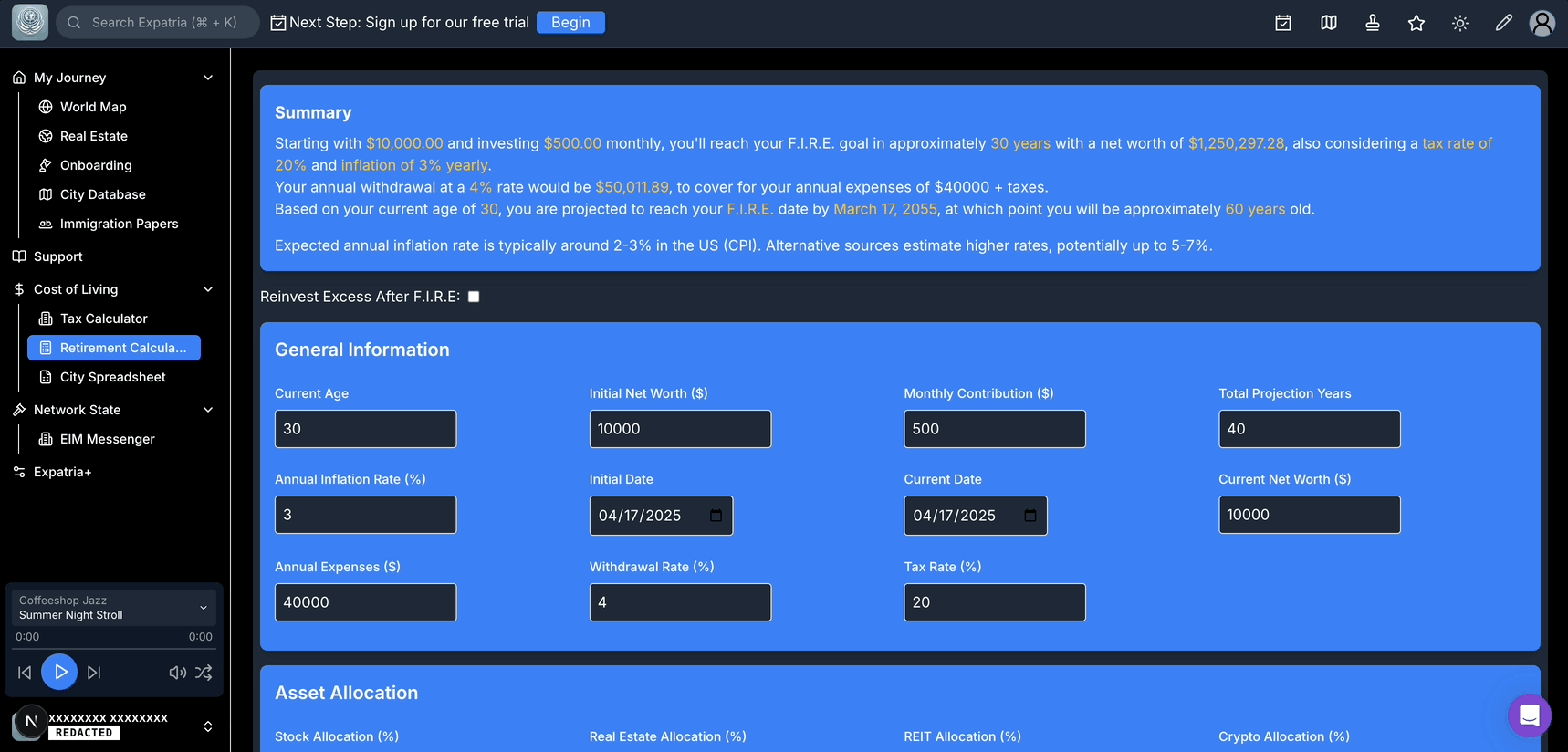Screen dimensions: 1568x752
Task: Collapse the My Journey section
Action: (x=208, y=78)
